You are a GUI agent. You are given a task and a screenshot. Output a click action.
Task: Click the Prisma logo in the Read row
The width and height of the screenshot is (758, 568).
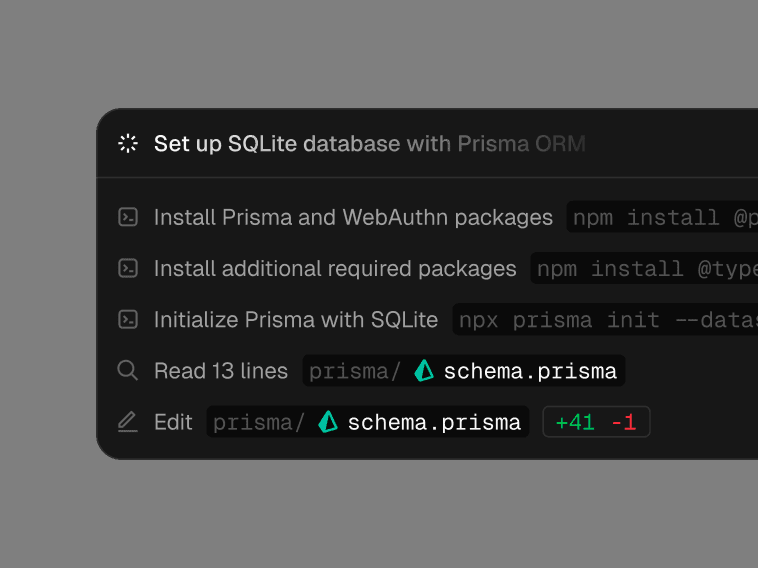[x=424, y=371]
